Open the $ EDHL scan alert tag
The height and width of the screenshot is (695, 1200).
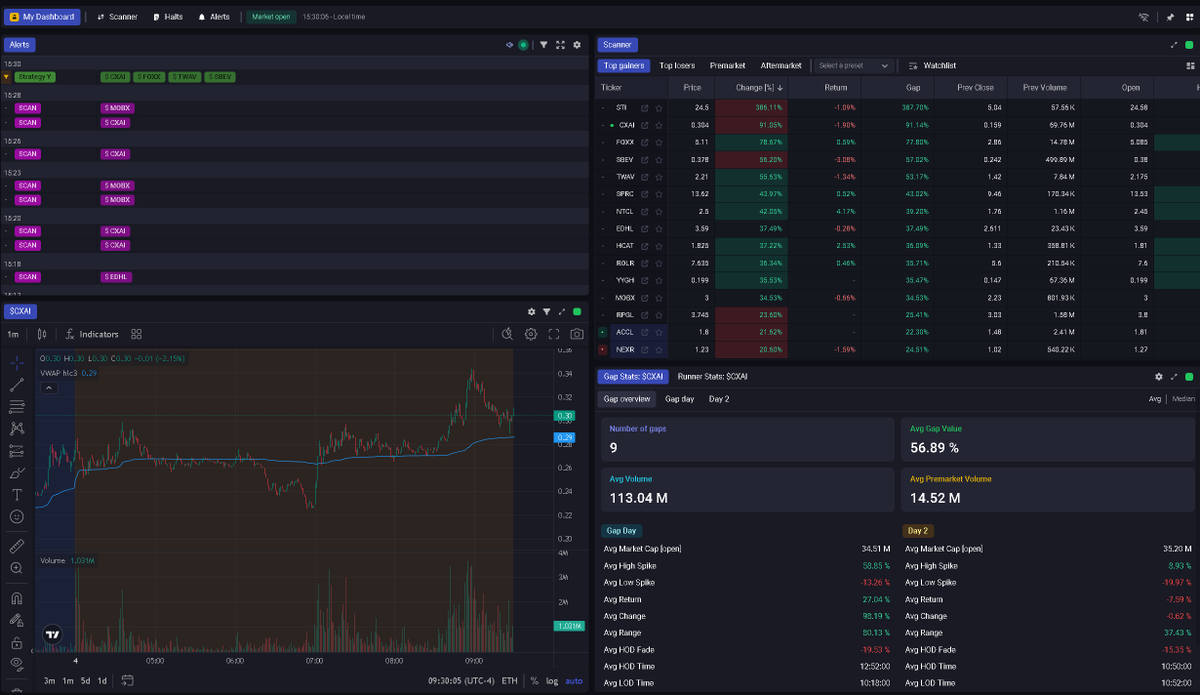pos(116,277)
